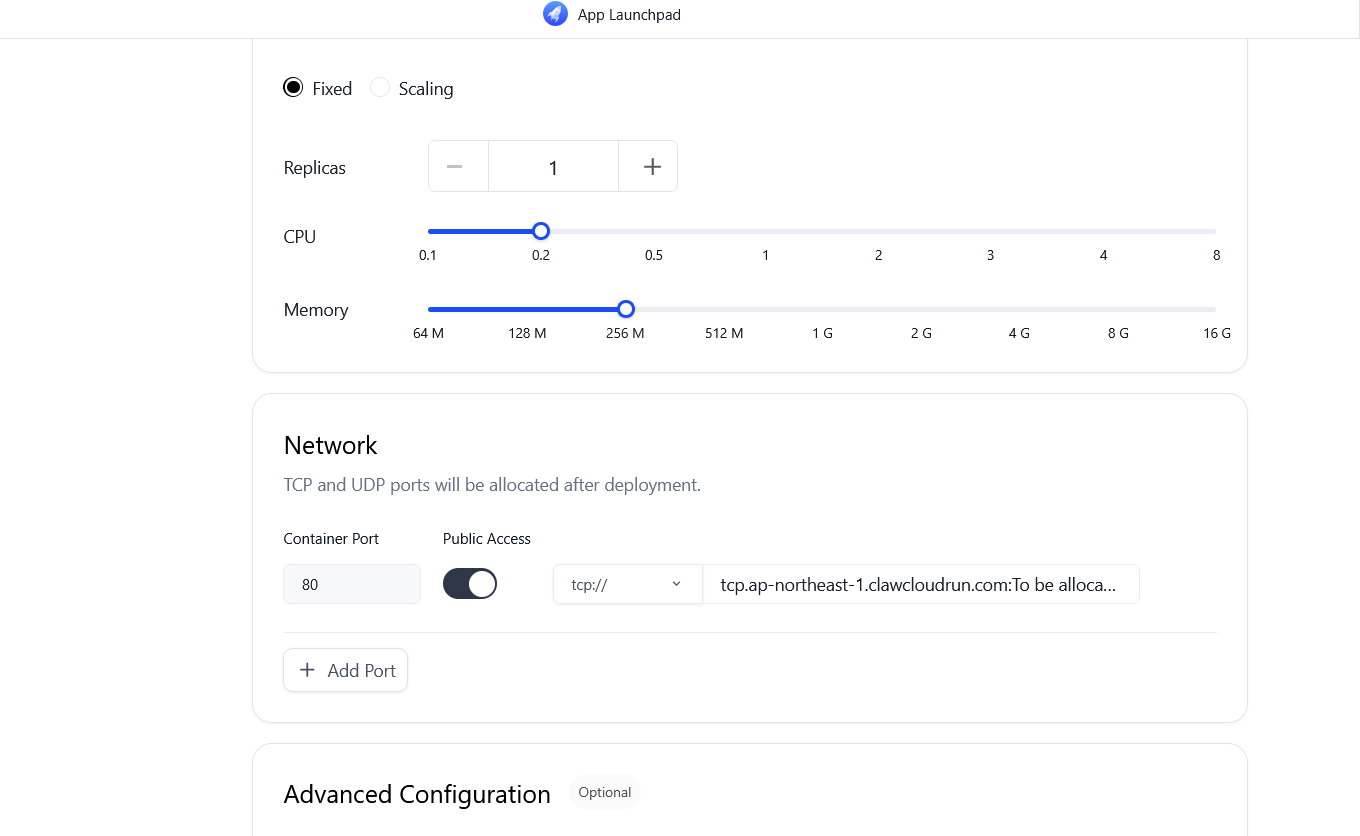Click the Add Port button
1360x836 pixels.
[346, 670]
